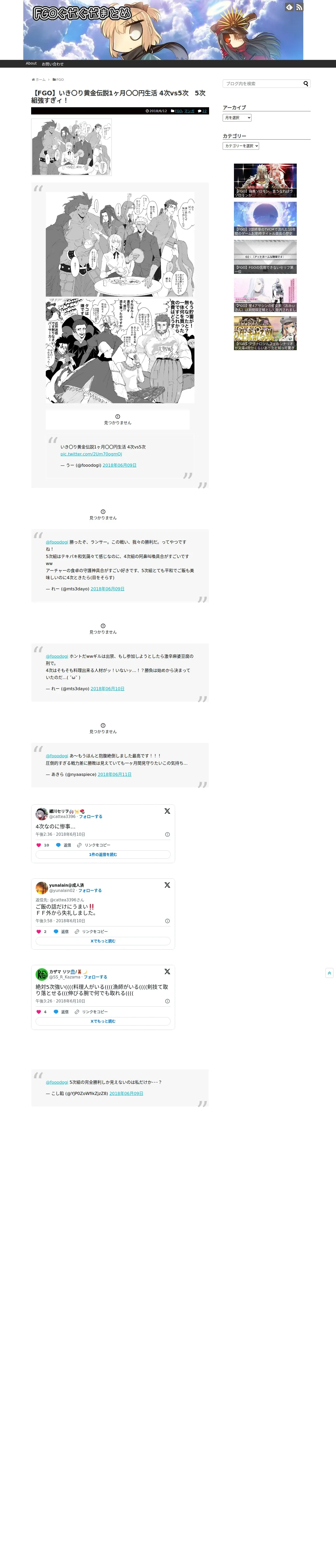The height and width of the screenshot is (1568, 336).
Task: Click the reply bubble on カザマ リツ's tweet
Action: (56, 1012)
